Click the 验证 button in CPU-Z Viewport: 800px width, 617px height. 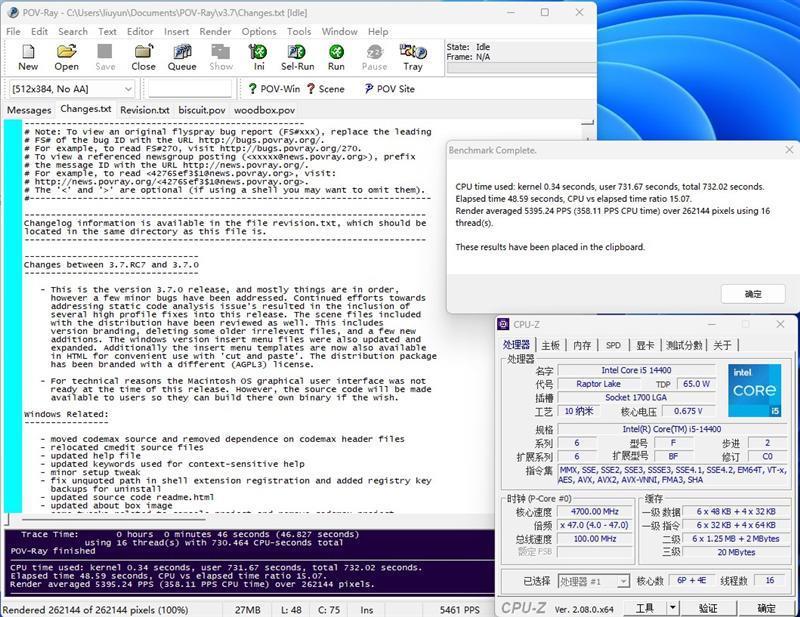pyautogui.click(x=708, y=607)
